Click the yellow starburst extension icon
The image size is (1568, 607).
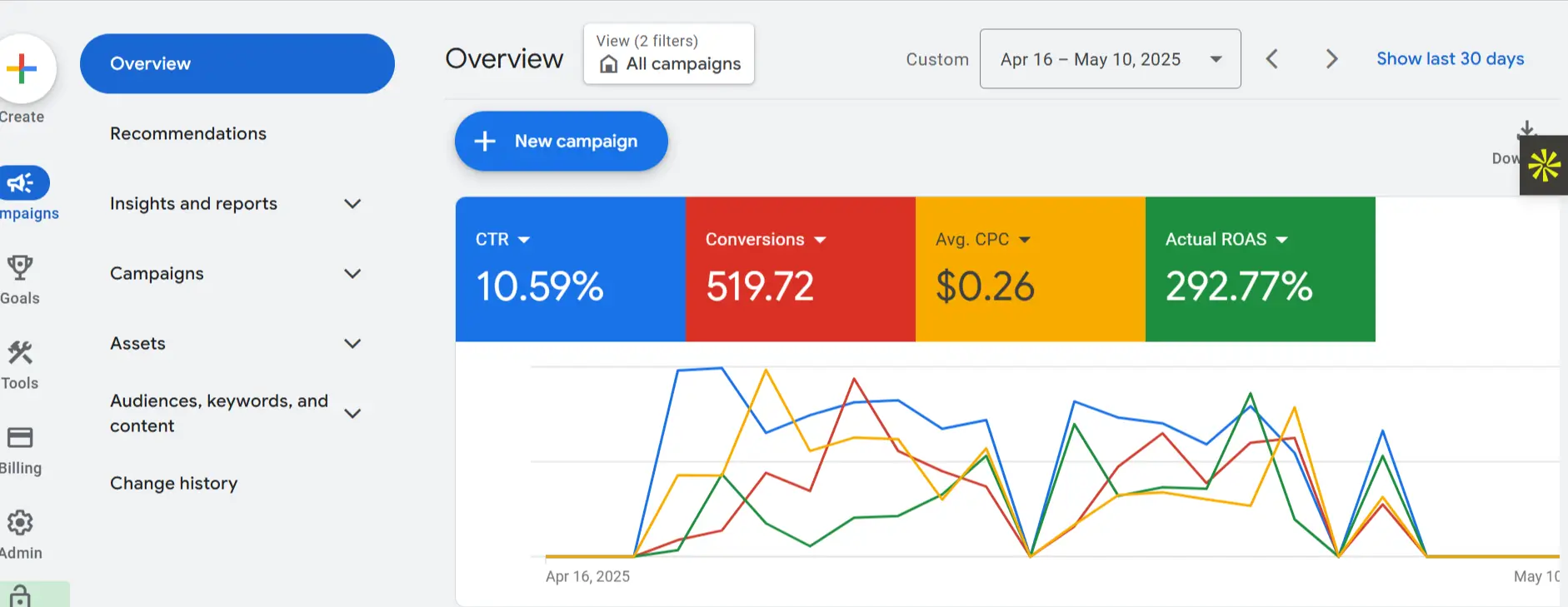(x=1544, y=165)
